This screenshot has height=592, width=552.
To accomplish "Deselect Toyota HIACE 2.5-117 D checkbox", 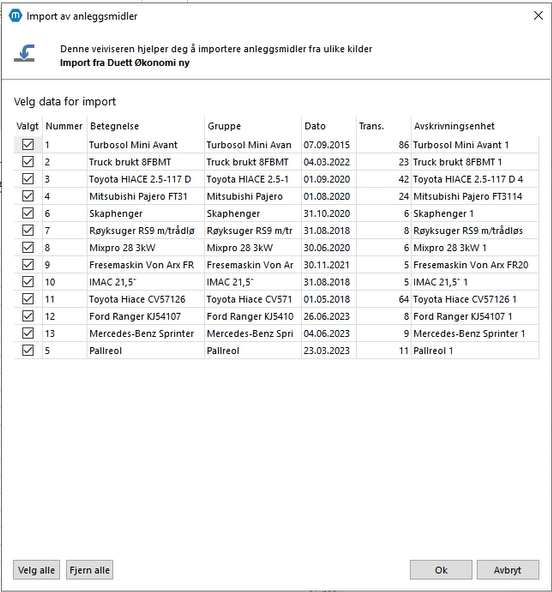I will pos(28,179).
